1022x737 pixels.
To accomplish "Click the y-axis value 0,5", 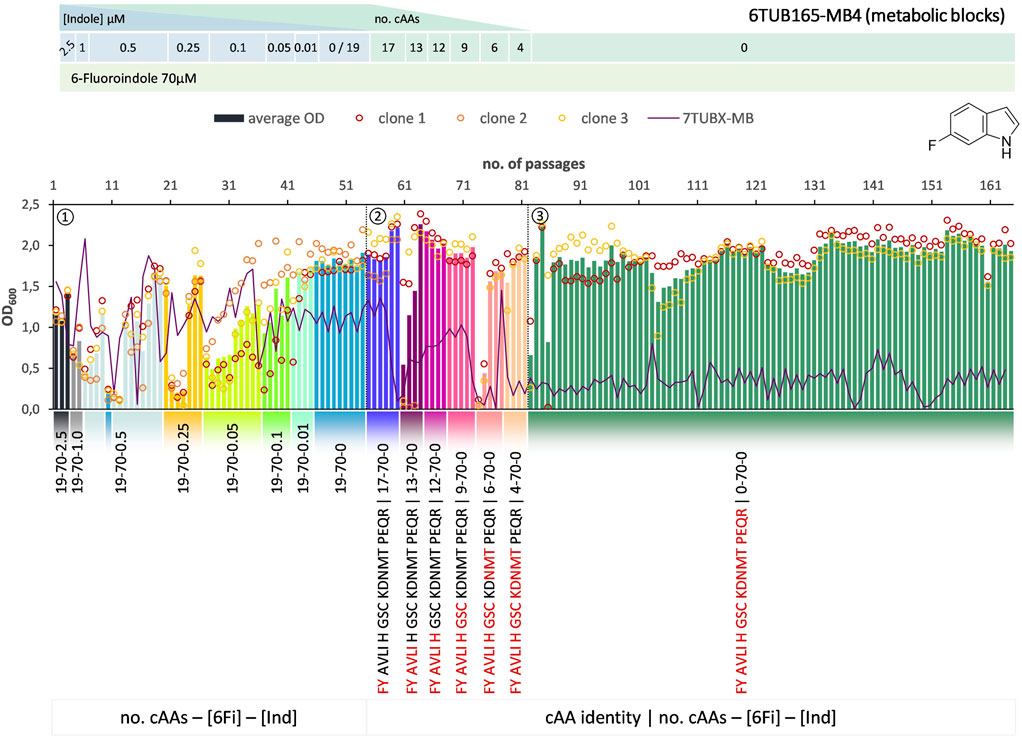I will [29, 369].
